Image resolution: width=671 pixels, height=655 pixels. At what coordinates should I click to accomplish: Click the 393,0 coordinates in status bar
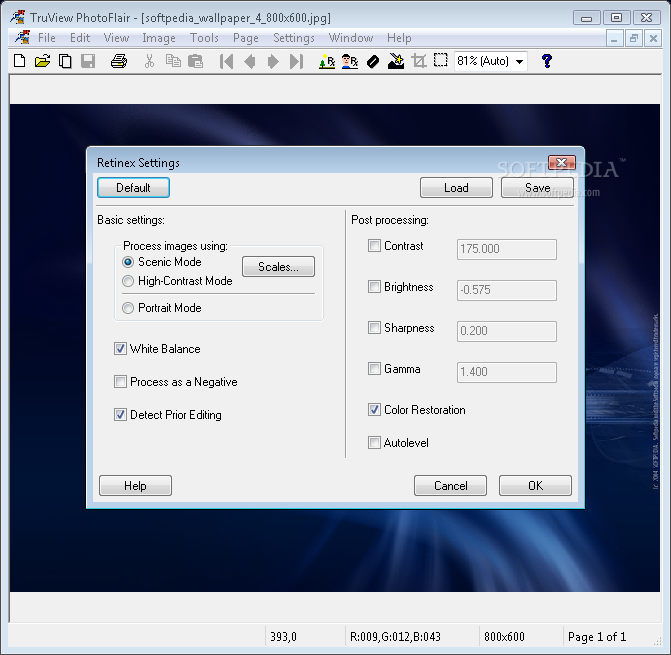(283, 637)
